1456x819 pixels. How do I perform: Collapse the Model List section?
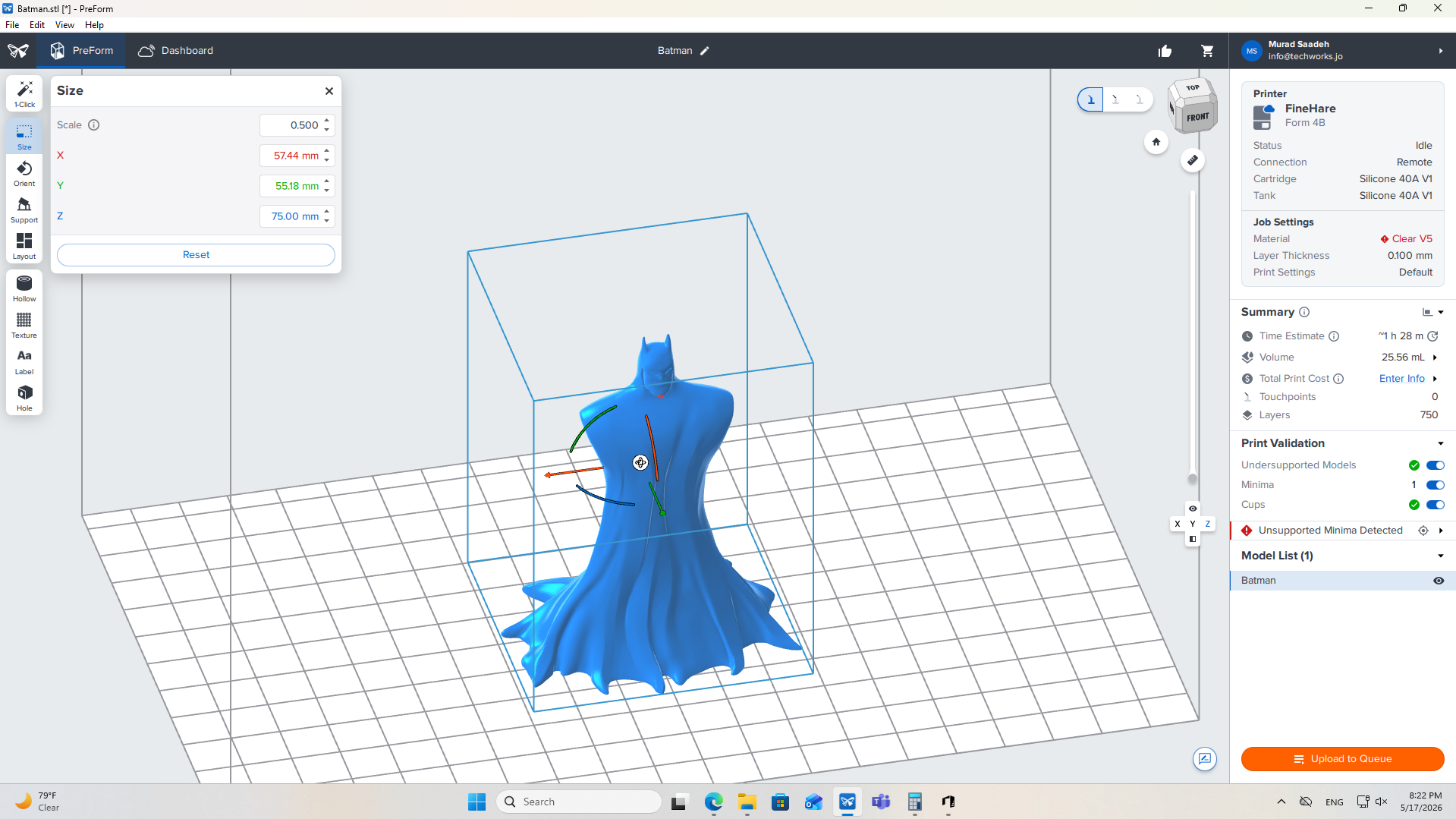point(1440,556)
